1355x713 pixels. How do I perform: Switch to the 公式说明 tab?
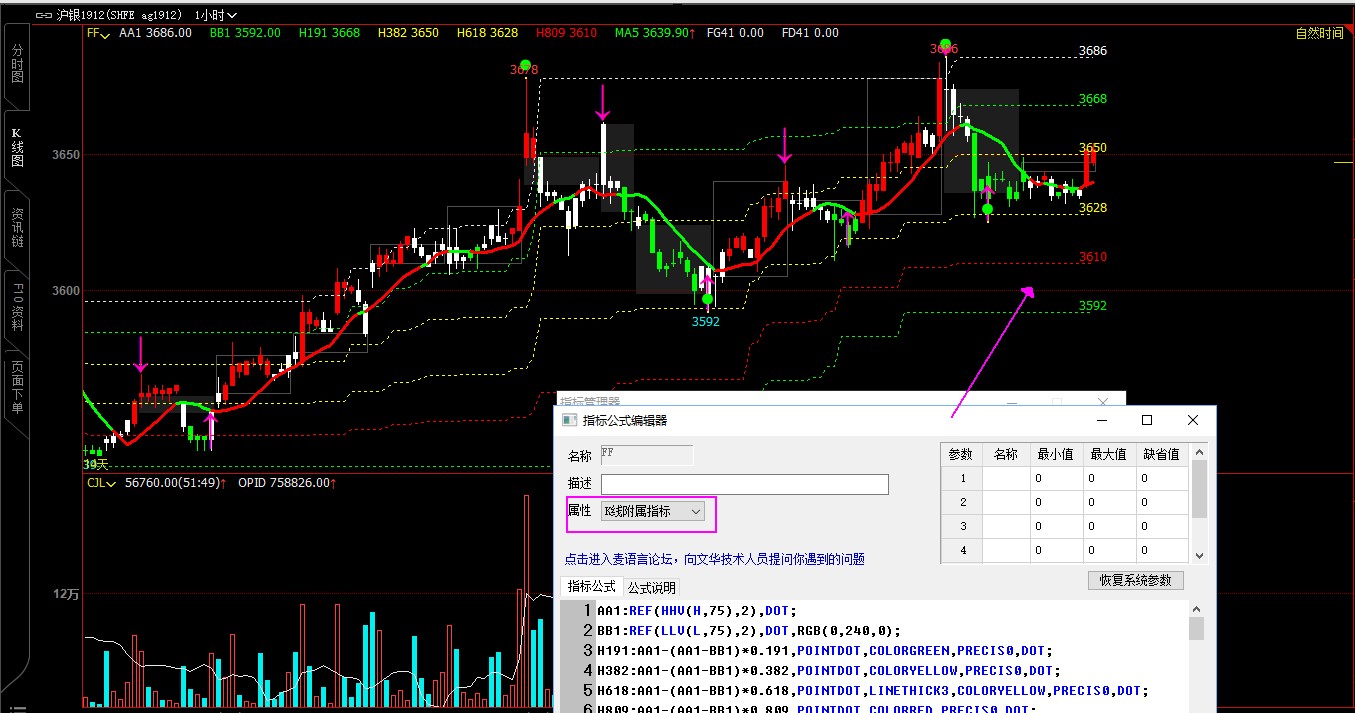pos(651,587)
